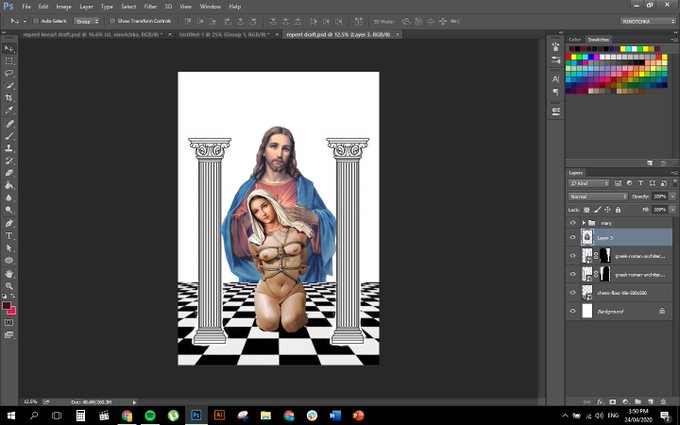This screenshot has width=680, height=425.
Task: Open the Normal blend mode dropdown
Action: [x=598, y=196]
